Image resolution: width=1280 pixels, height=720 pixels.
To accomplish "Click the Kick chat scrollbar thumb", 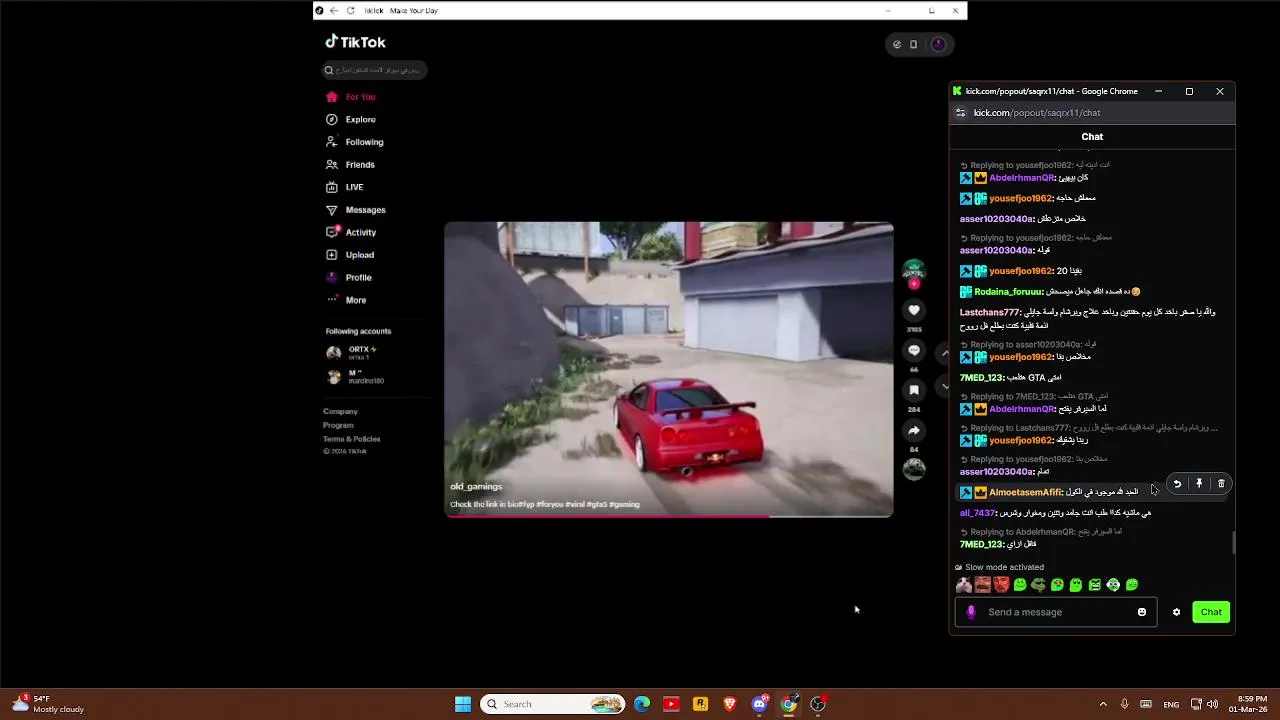I will click(x=1233, y=542).
